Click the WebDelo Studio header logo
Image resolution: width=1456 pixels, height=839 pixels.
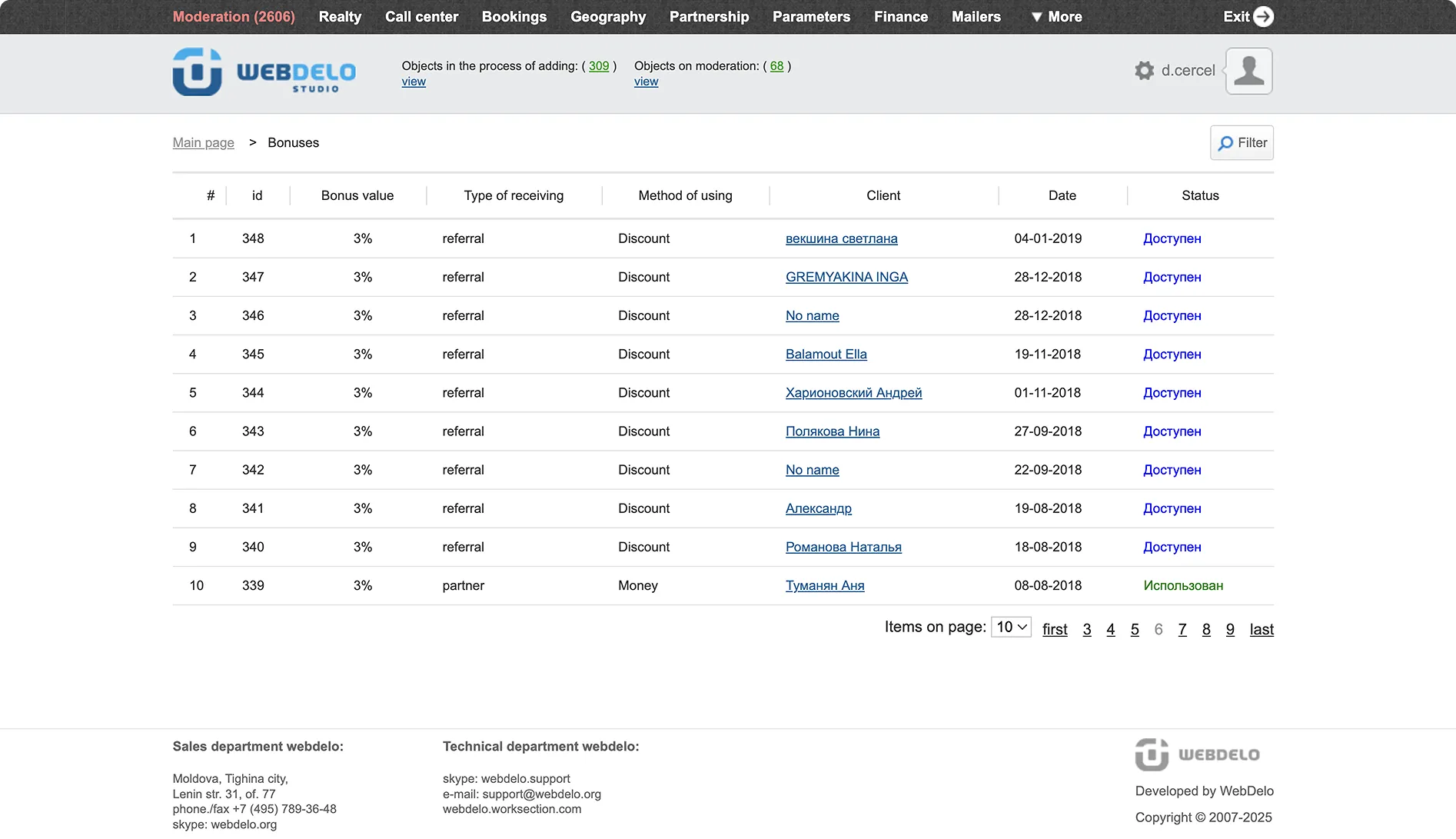264,72
